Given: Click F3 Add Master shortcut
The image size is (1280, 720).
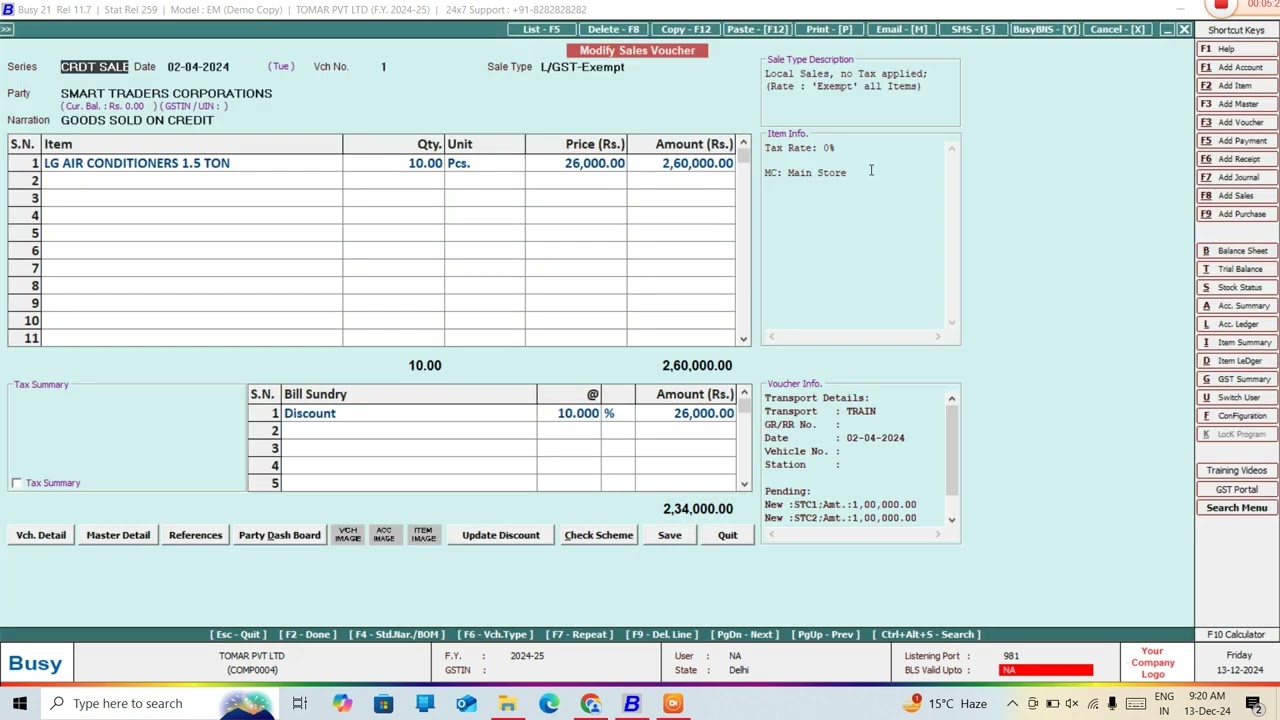Looking at the screenshot, I should [x=1236, y=104].
